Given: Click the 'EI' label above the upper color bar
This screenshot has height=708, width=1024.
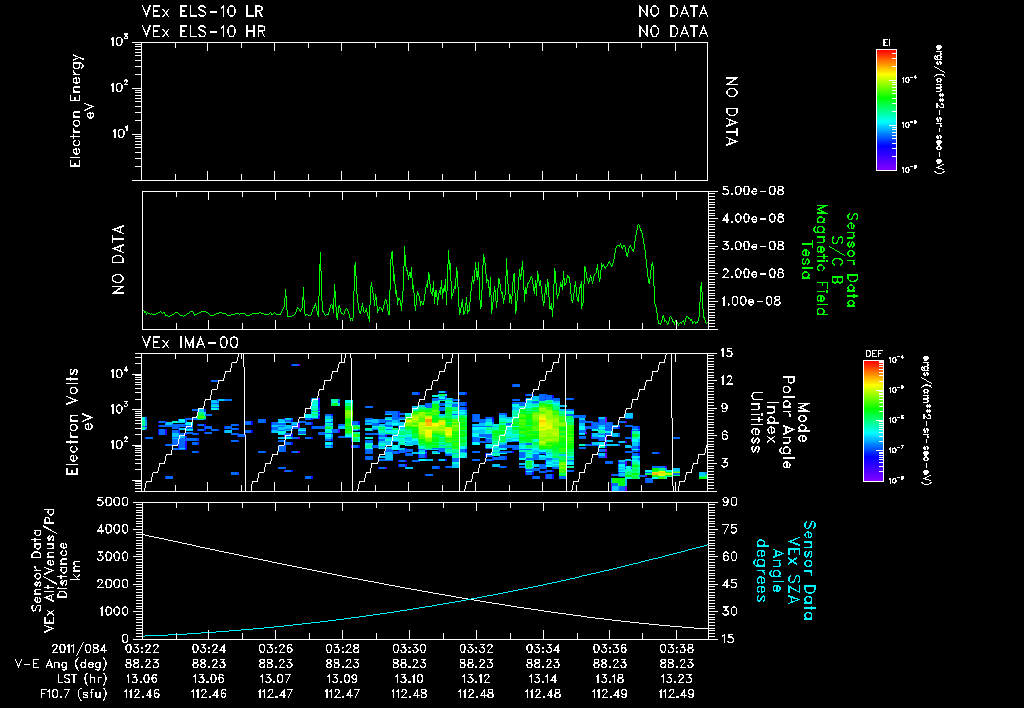Looking at the screenshot, I should point(886,43).
